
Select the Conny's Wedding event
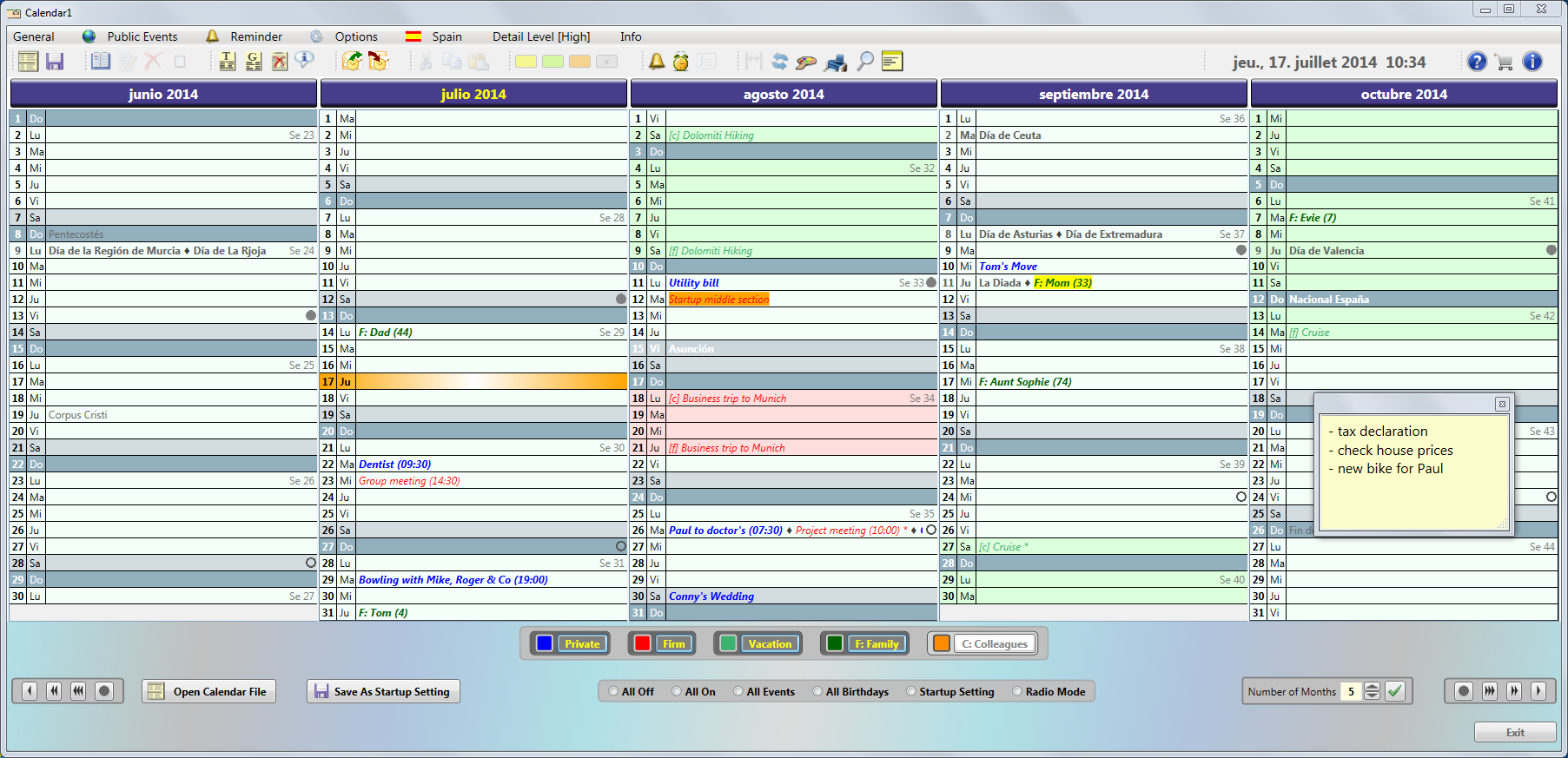[711, 597]
